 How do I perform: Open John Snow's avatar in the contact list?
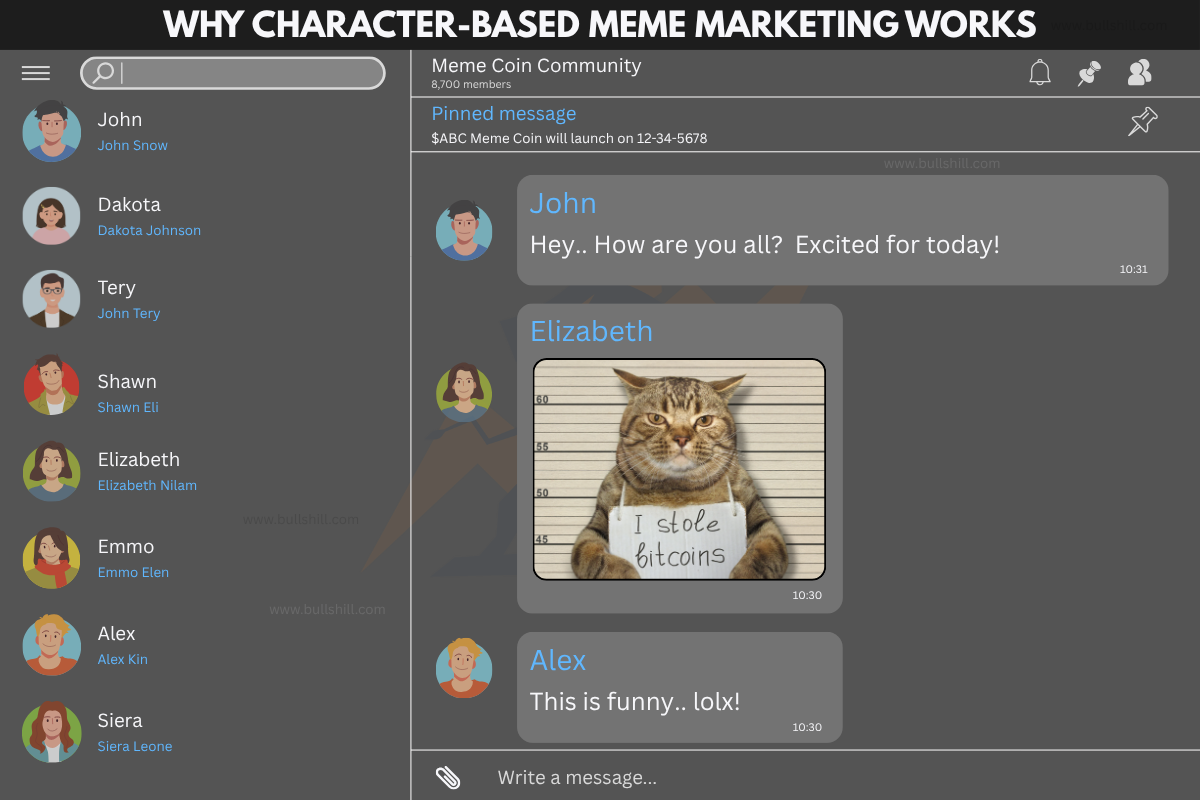(51, 131)
